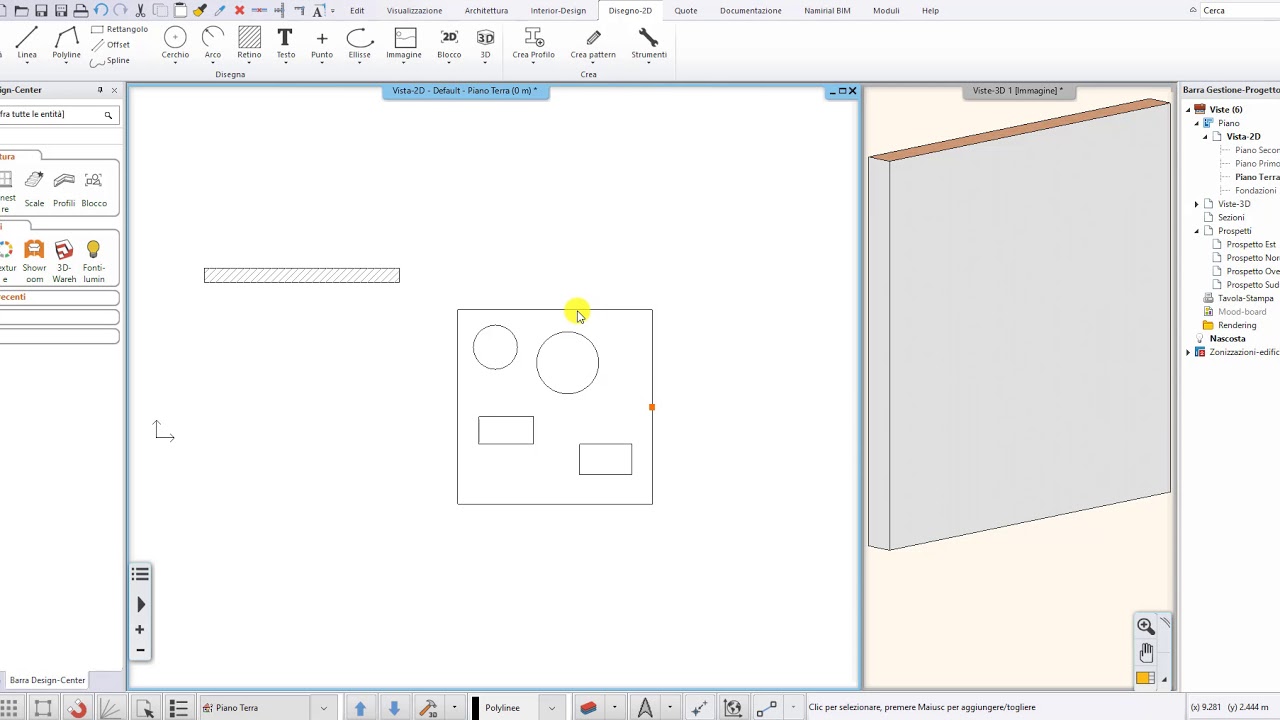Click the eyedropper pick icon
Image resolution: width=1280 pixels, height=720 pixels.
click(220, 10)
